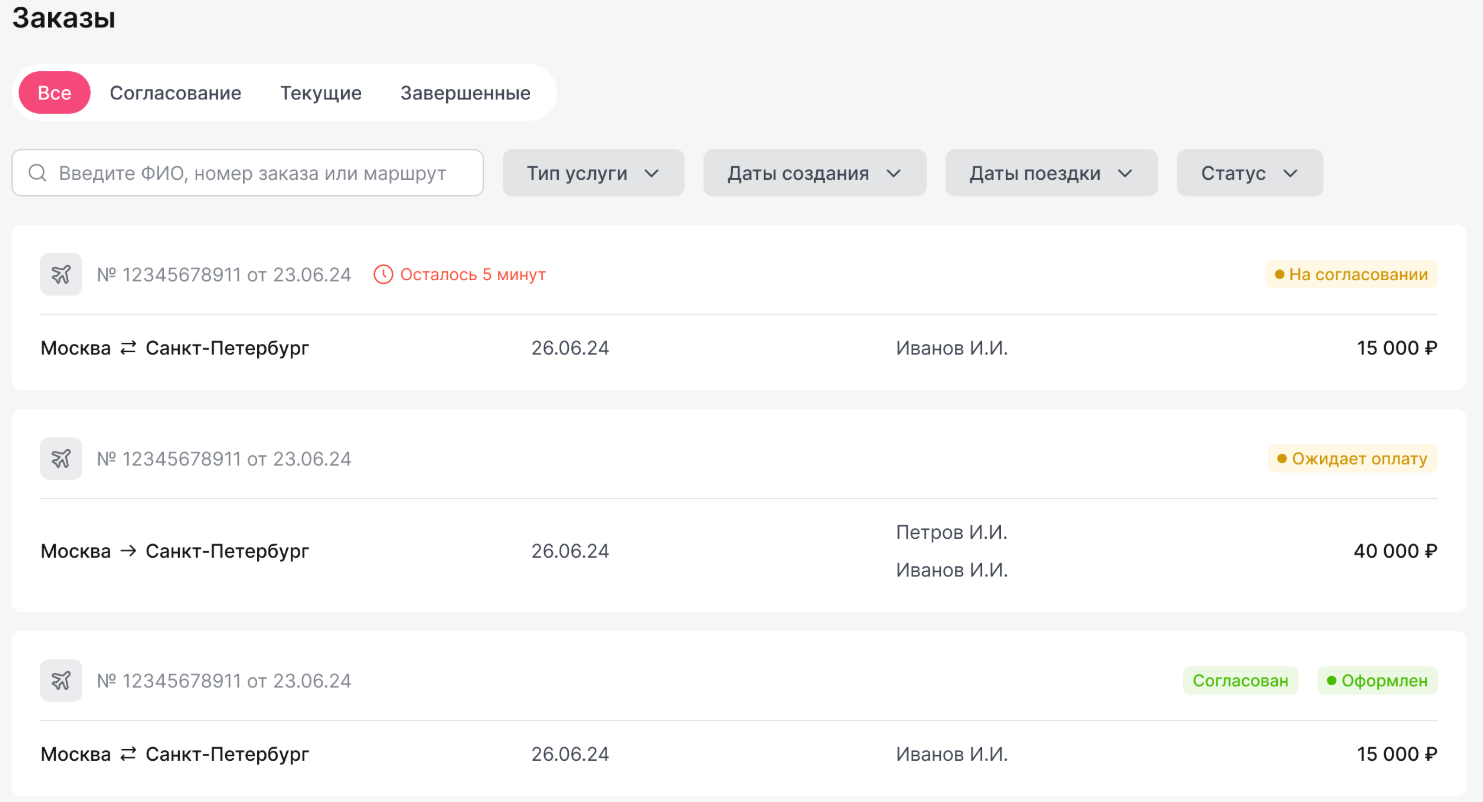Open the 'Даты создания' dropdown filter
Screen dimensions: 1483x802
pyautogui.click(x=814, y=173)
